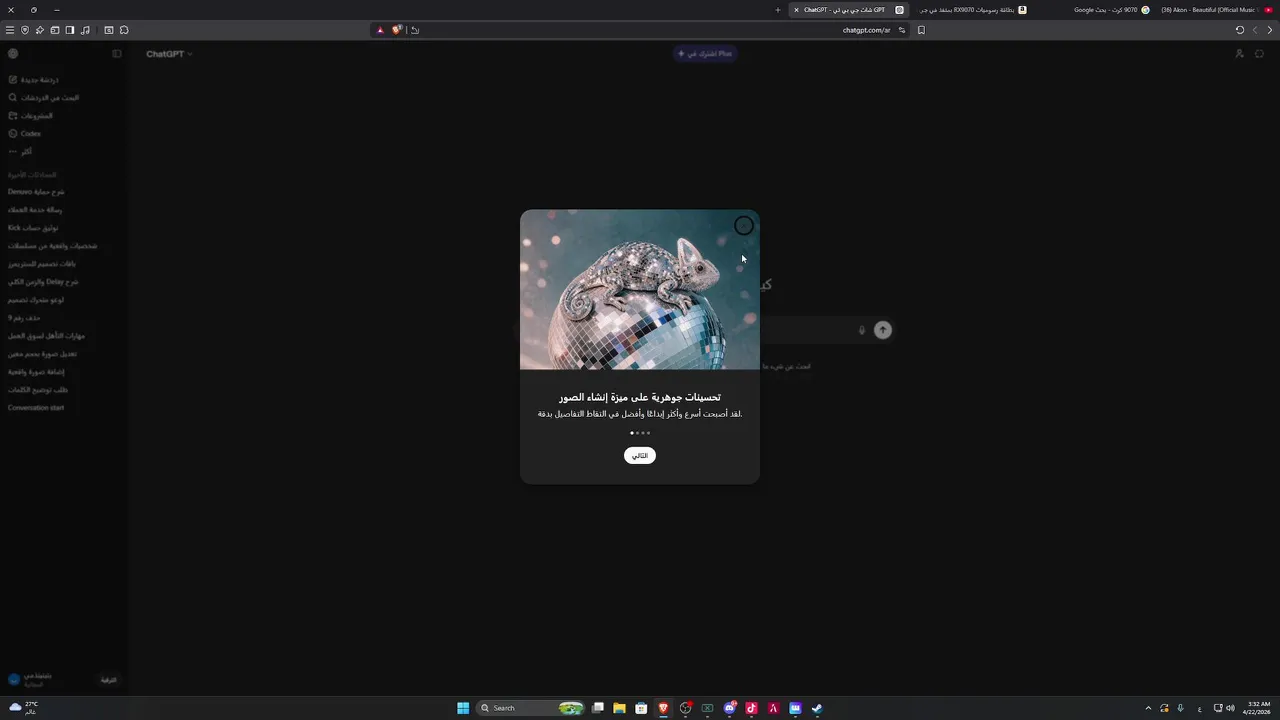Toggle the browser sidebar panel icon

[70, 30]
